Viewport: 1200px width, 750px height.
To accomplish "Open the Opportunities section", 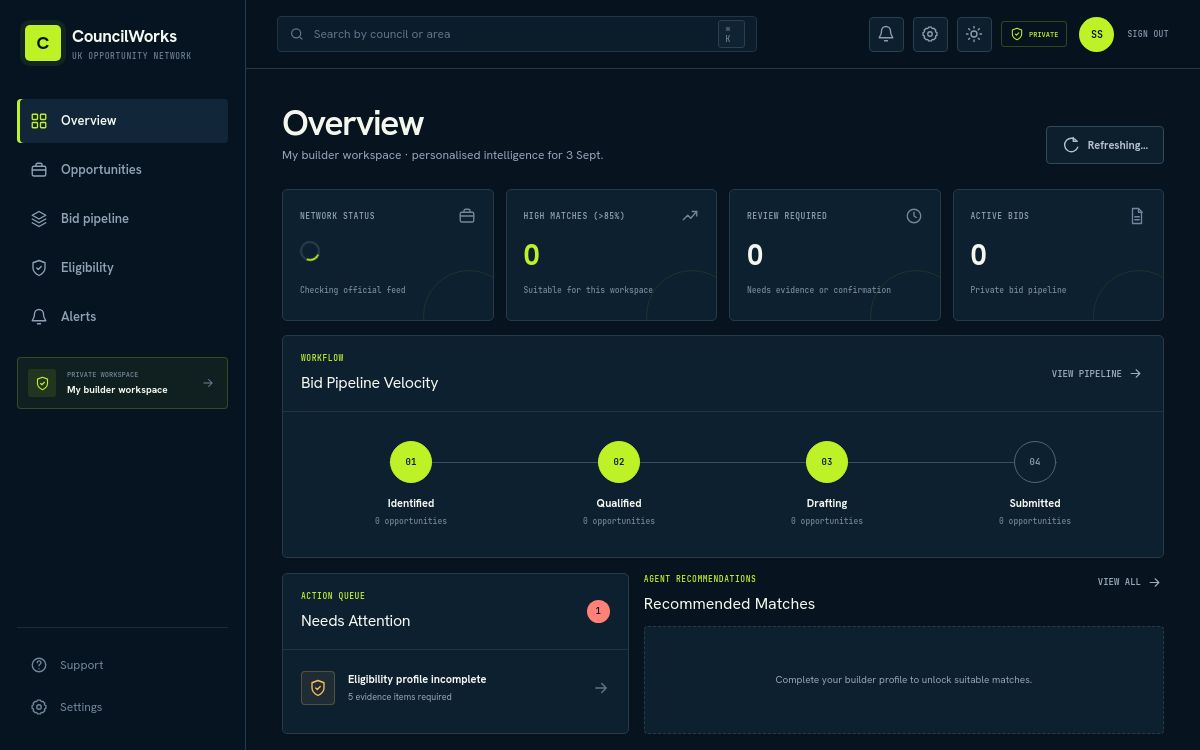I will [x=123, y=170].
